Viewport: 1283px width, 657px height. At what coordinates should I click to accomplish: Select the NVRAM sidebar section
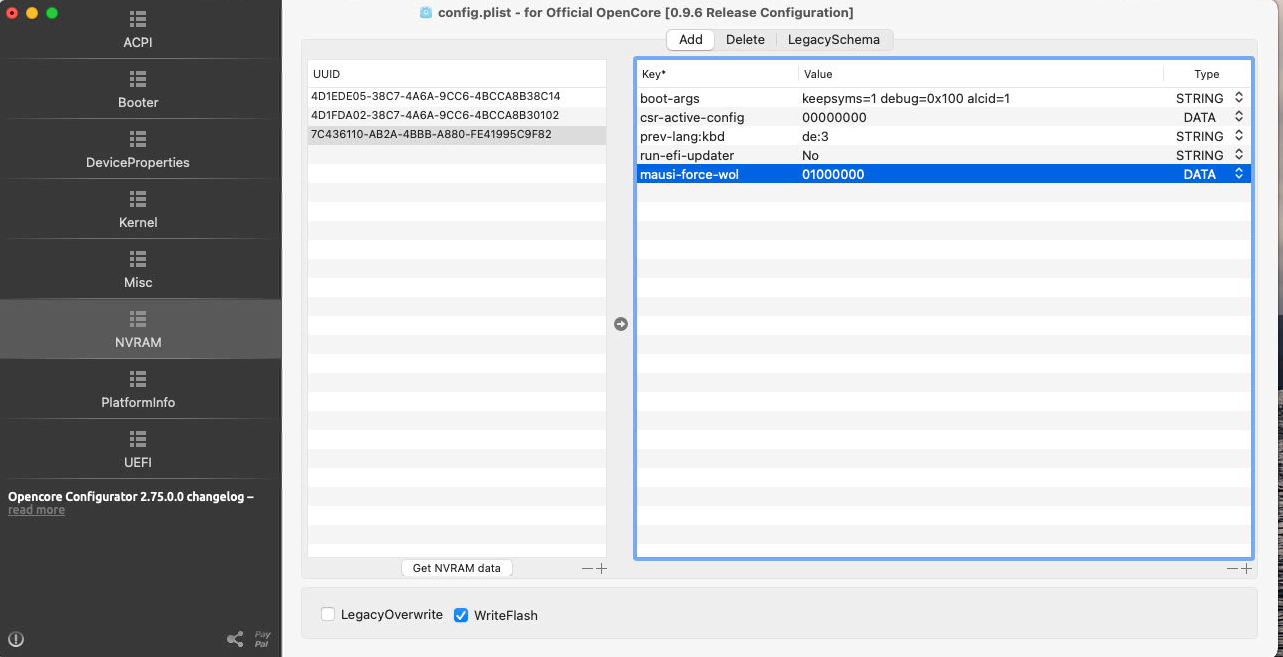coord(138,330)
